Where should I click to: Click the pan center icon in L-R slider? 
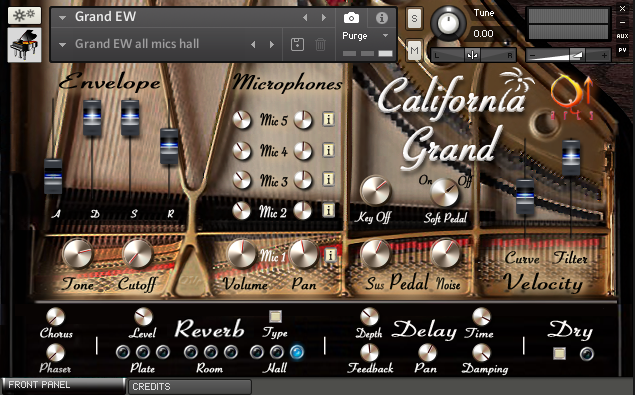472,55
